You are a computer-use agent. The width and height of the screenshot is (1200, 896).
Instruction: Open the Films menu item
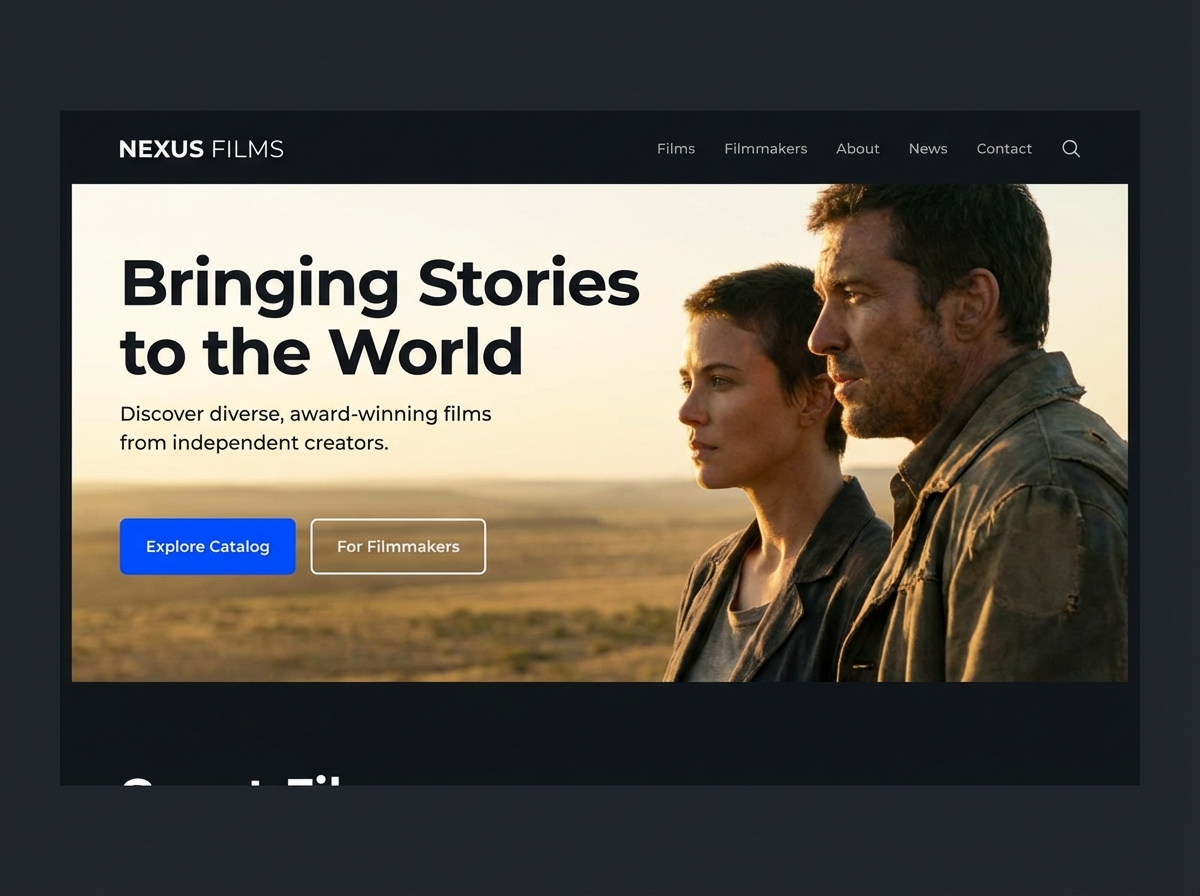pos(675,148)
